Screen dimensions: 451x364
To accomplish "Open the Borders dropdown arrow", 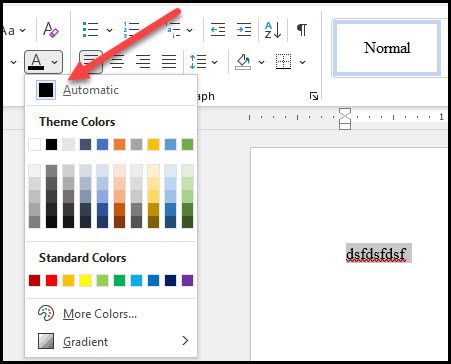I will (x=302, y=62).
